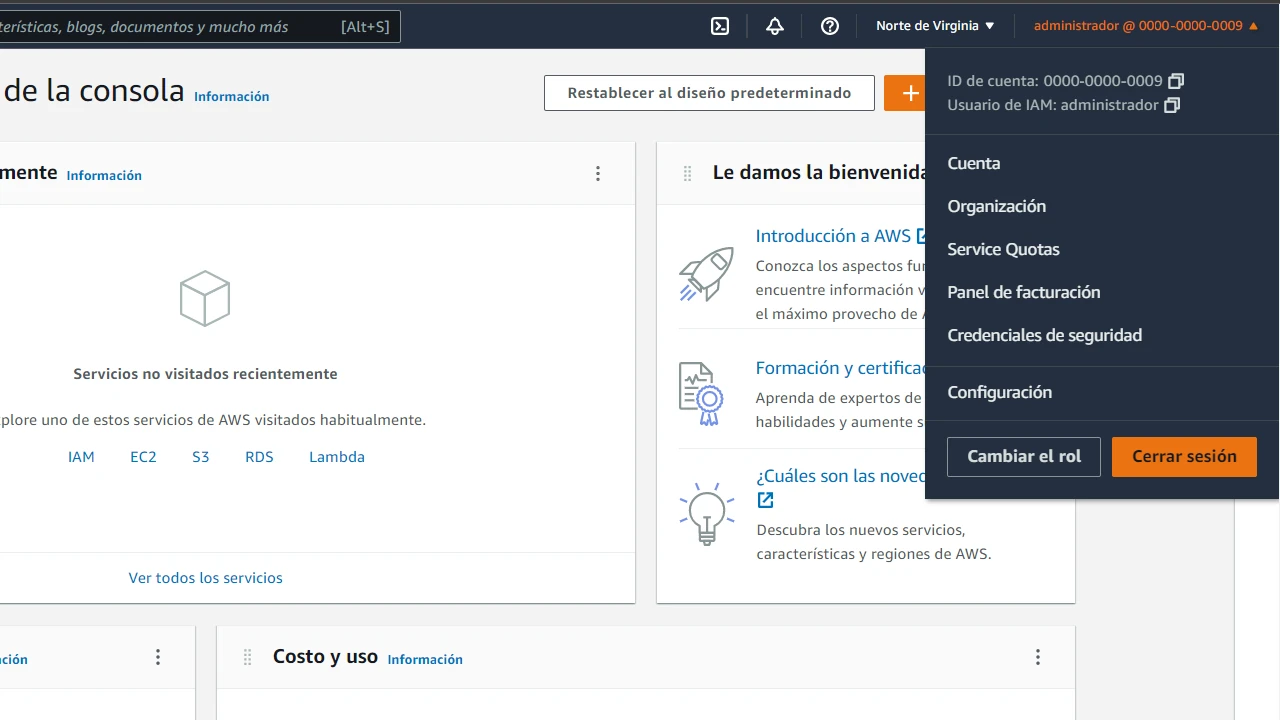The width and height of the screenshot is (1280, 720).
Task: Click the cube icon in recently visited
Action: (x=205, y=298)
